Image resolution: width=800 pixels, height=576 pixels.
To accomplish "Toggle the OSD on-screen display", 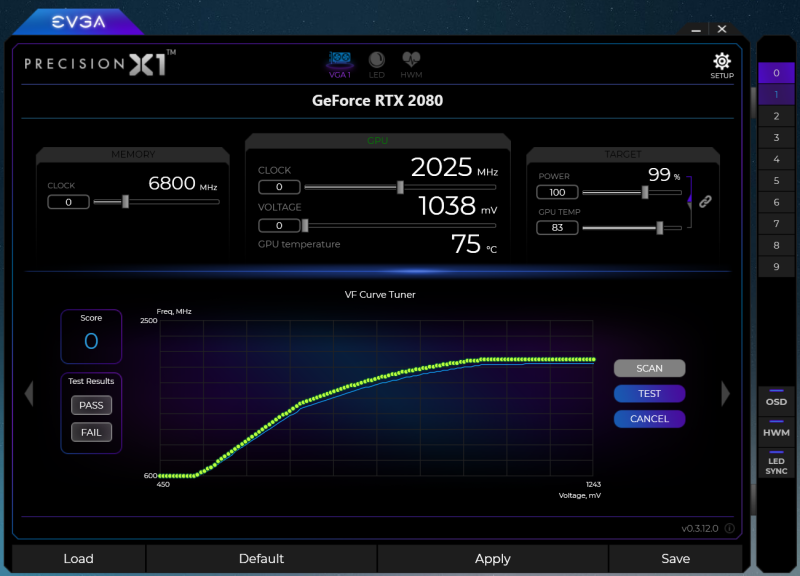I will (x=776, y=401).
